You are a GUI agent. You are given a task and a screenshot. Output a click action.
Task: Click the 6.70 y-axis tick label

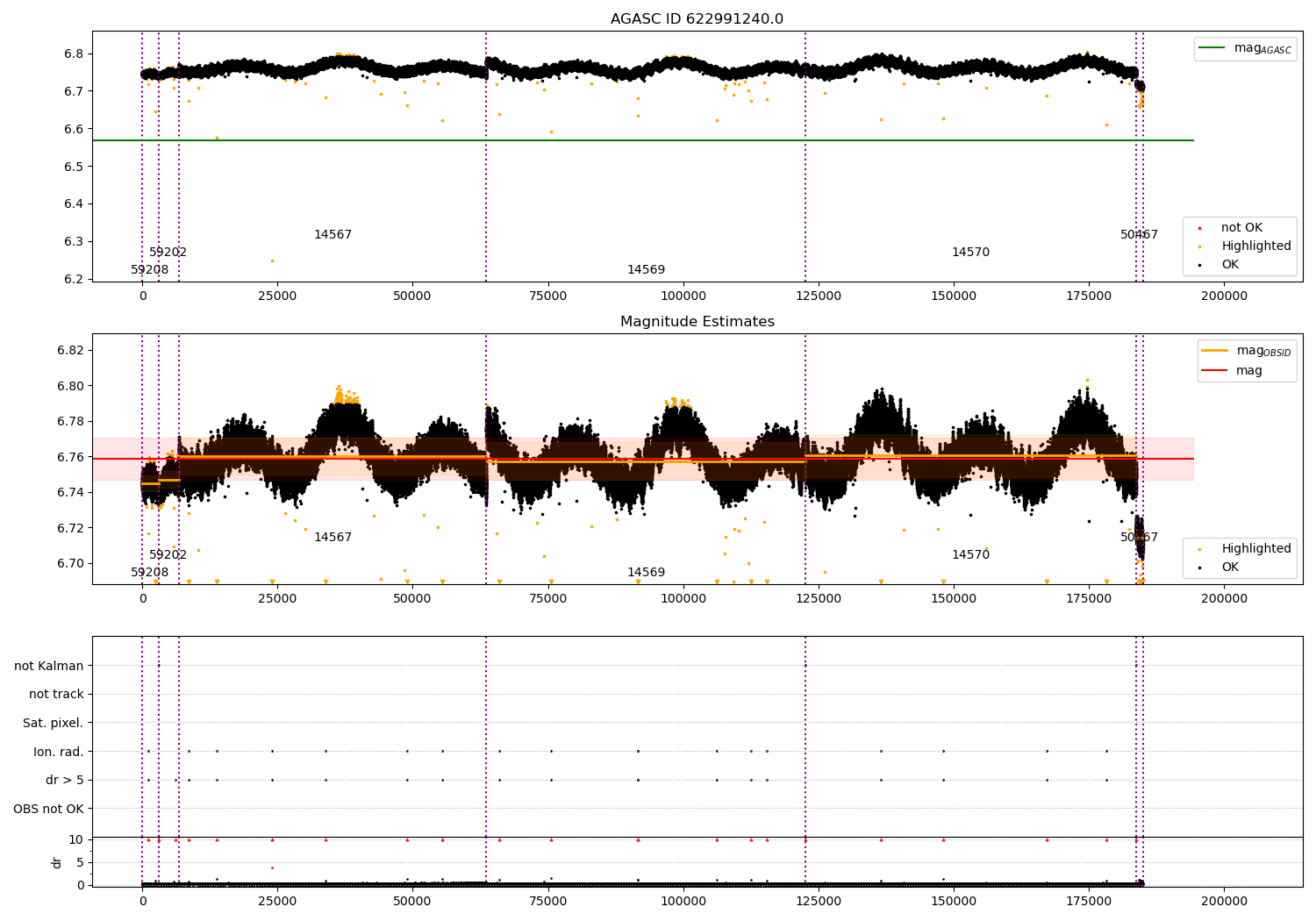[70, 563]
